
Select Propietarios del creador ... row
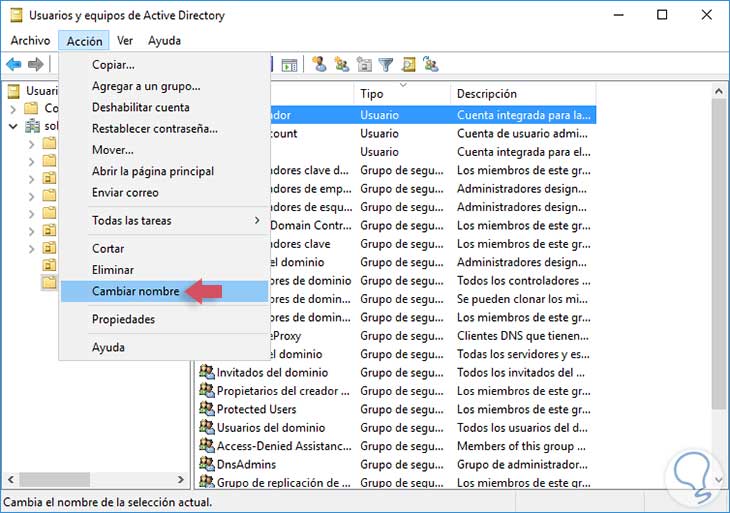click(x=397, y=391)
